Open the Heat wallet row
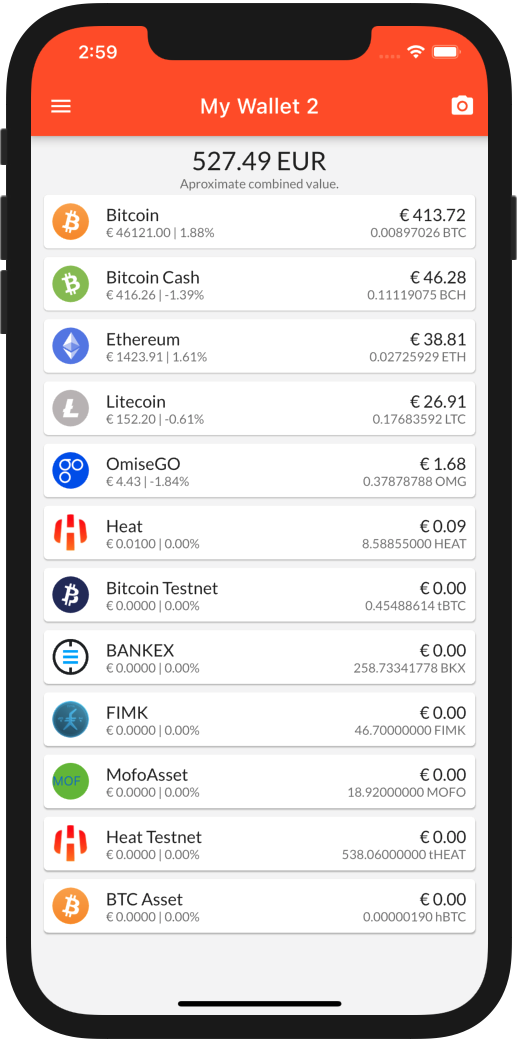Viewport: 522px width, 1040px height. click(x=259, y=533)
